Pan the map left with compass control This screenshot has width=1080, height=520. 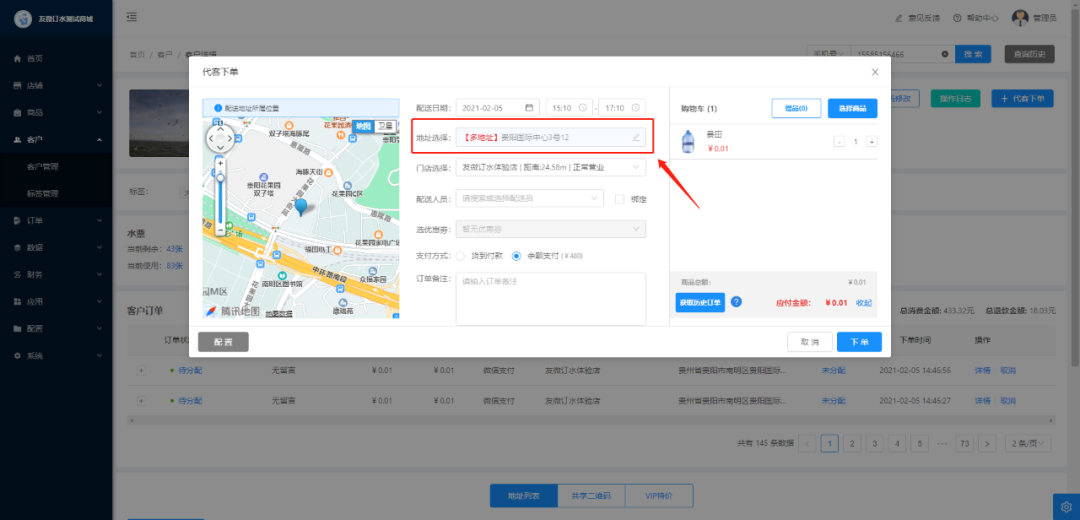click(211, 138)
